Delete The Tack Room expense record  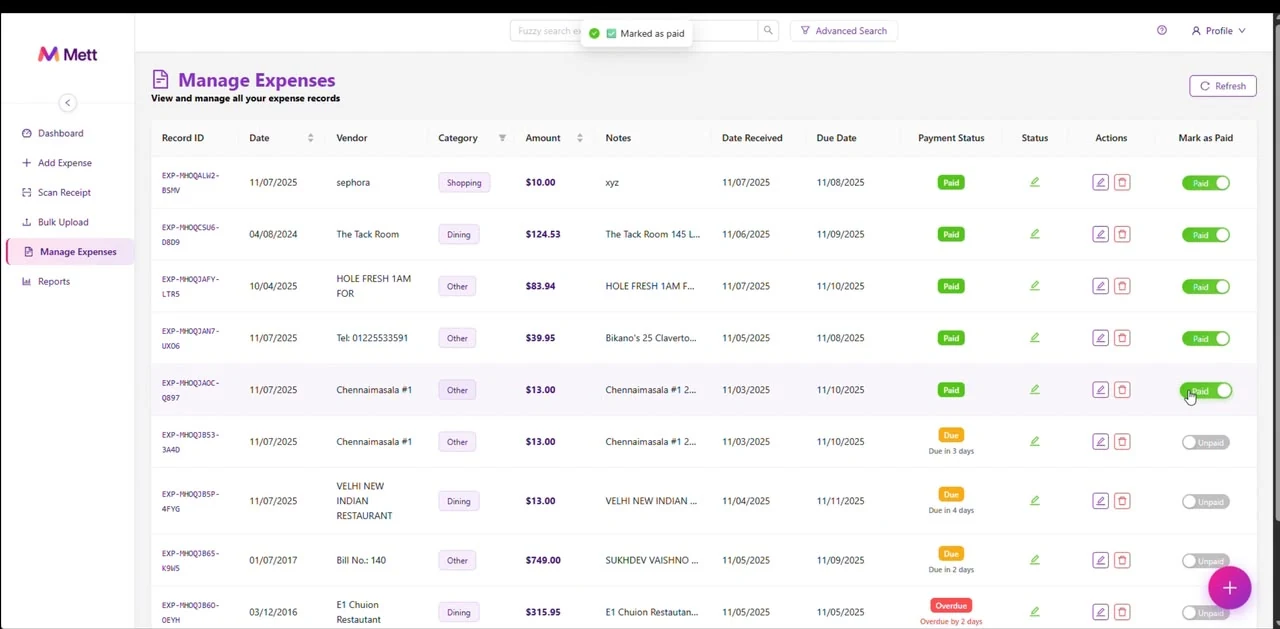point(1122,234)
